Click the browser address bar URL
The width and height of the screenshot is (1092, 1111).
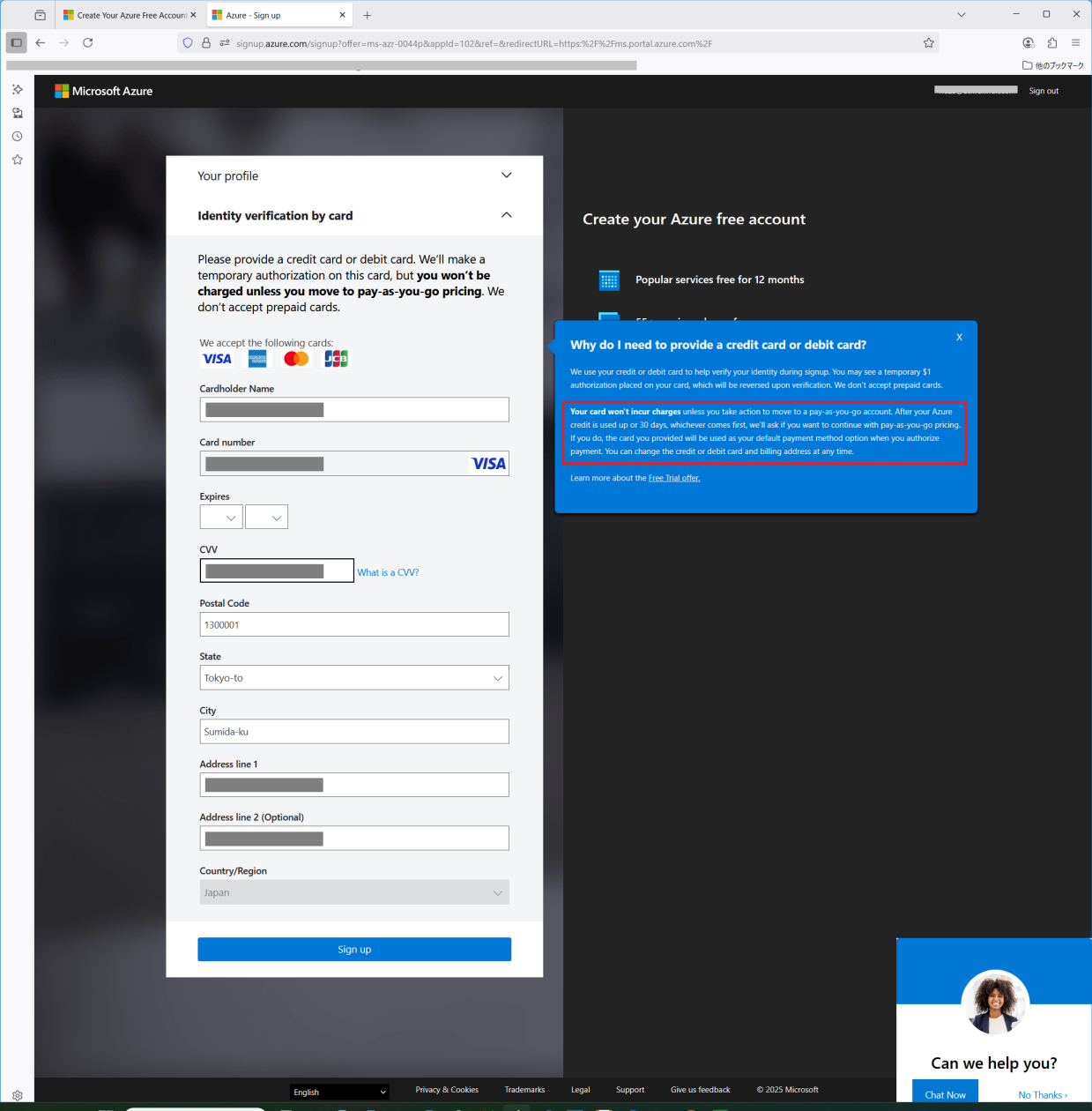(474, 43)
